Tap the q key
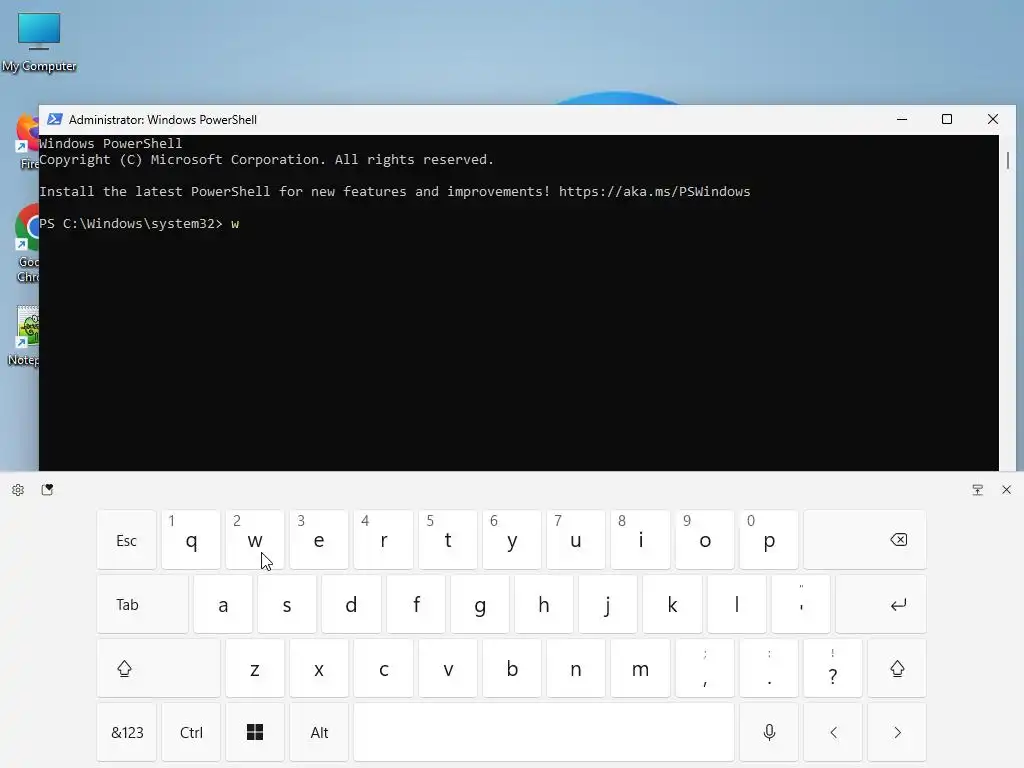Viewport: 1024px width, 768px height. pos(191,540)
